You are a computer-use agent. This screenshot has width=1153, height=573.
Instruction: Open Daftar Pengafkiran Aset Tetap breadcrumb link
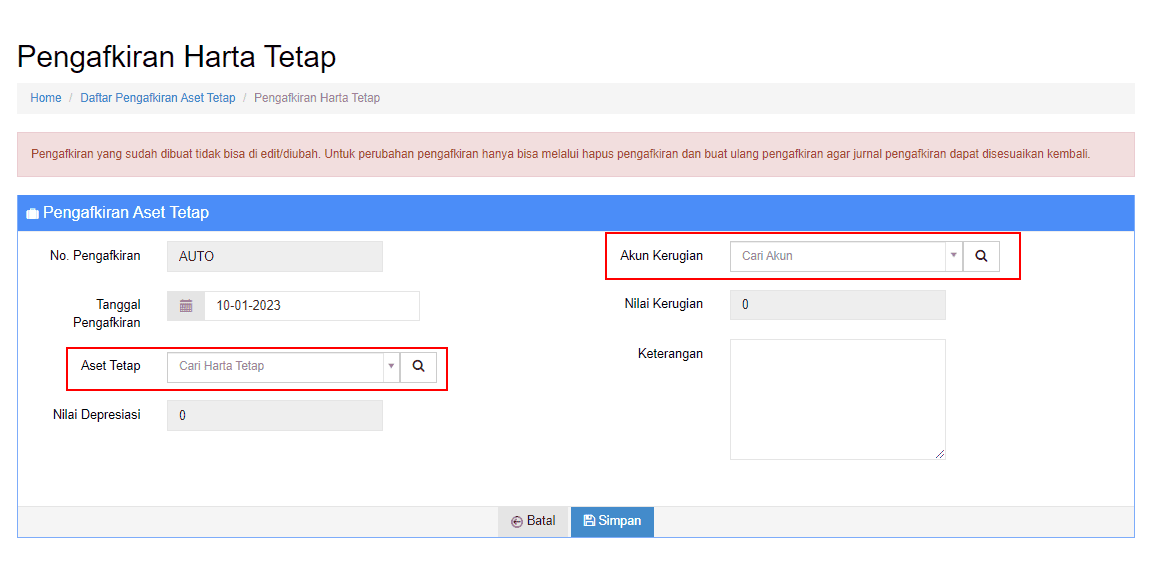[157, 98]
